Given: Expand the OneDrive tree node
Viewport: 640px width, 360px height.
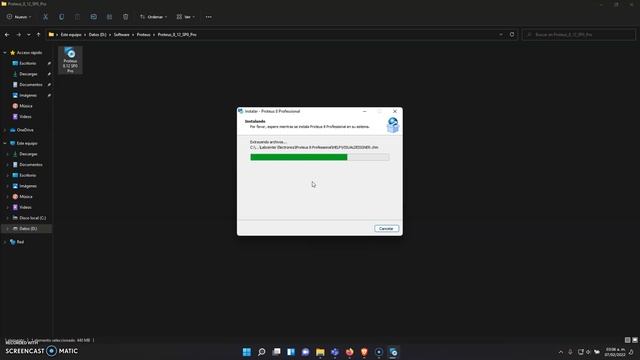Looking at the screenshot, I should pyautogui.click(x=5, y=130).
